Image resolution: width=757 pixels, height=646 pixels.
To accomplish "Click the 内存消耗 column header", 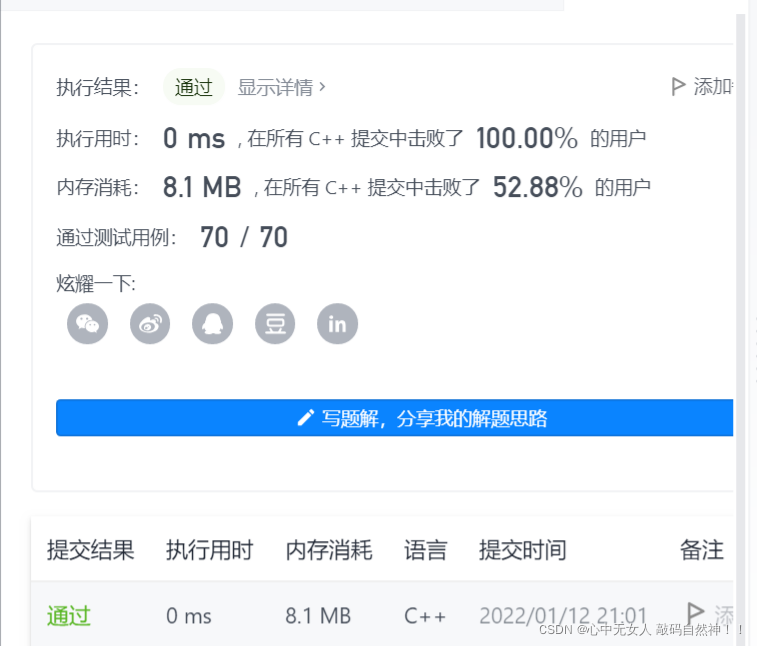I will pyautogui.click(x=329, y=550).
